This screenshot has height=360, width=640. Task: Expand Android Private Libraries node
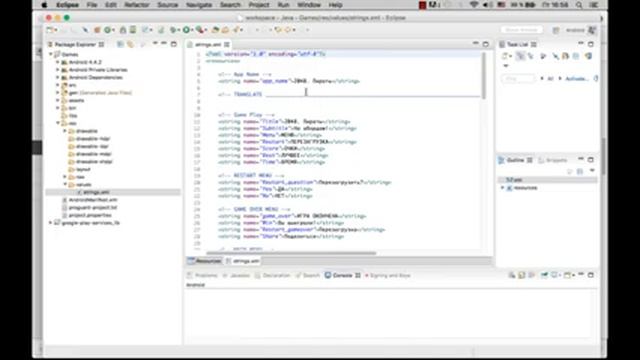click(58, 70)
